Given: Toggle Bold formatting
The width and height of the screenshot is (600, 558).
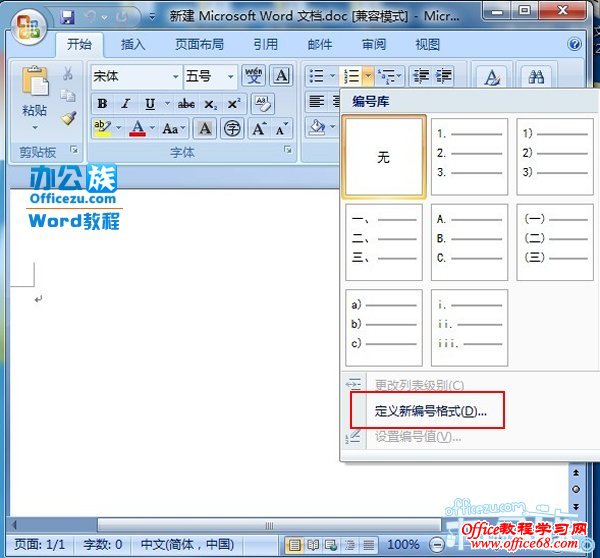Looking at the screenshot, I should point(102,104).
